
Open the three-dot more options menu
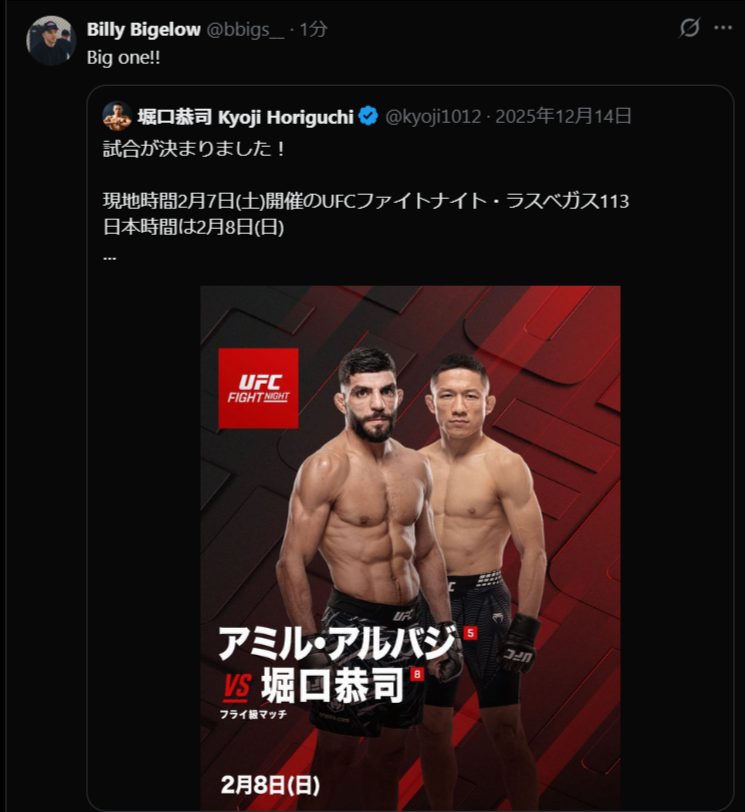(723, 28)
